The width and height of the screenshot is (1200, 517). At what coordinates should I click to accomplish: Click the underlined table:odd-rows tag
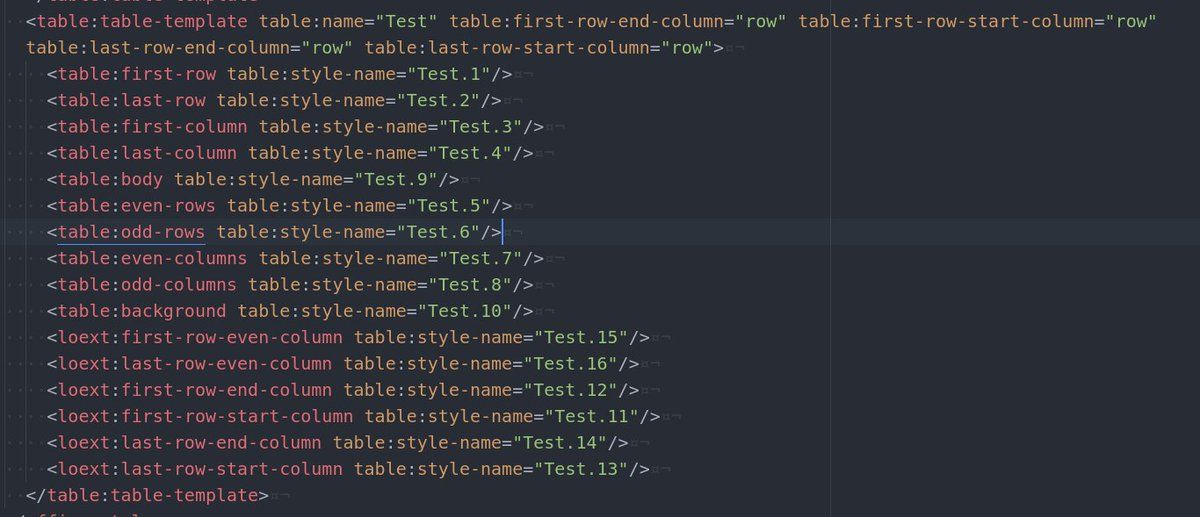[131, 232]
